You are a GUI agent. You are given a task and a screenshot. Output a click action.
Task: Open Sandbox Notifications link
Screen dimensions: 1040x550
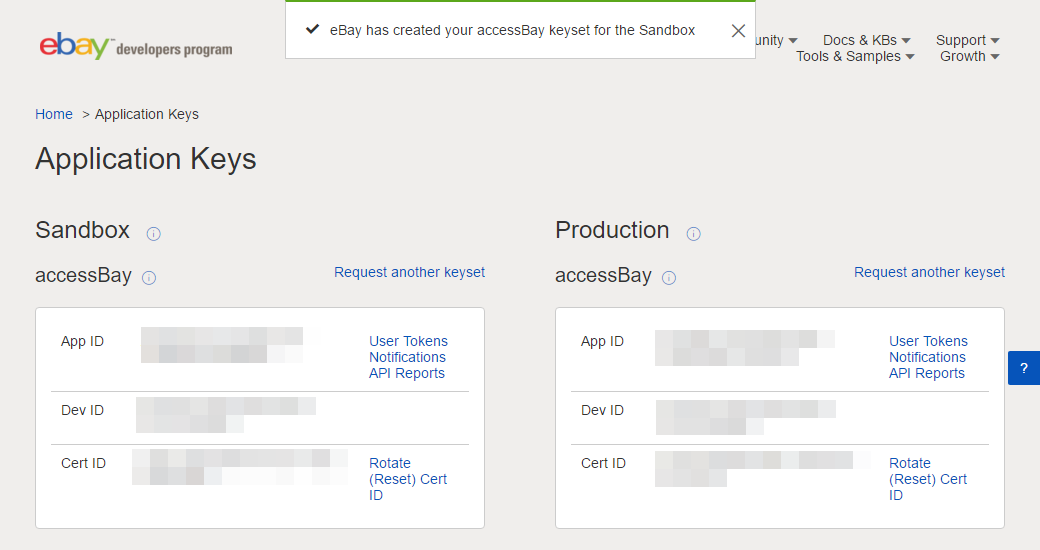pos(407,357)
